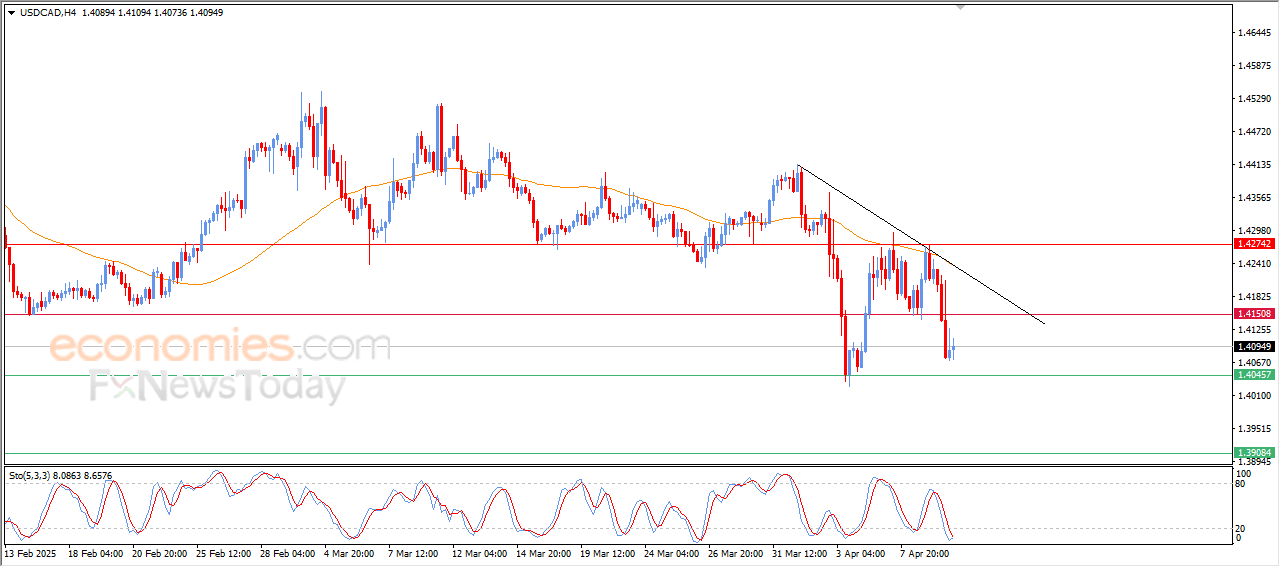
Task: Click the 1.40100 price axis value
Action: 1255,396
